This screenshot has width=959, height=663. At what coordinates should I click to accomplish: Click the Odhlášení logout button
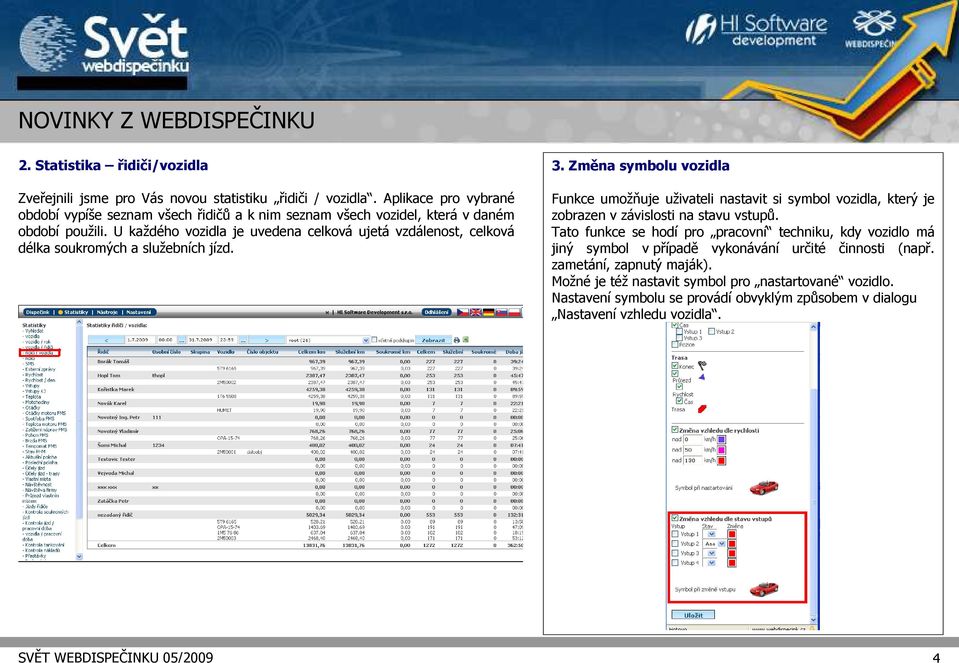coord(436,313)
